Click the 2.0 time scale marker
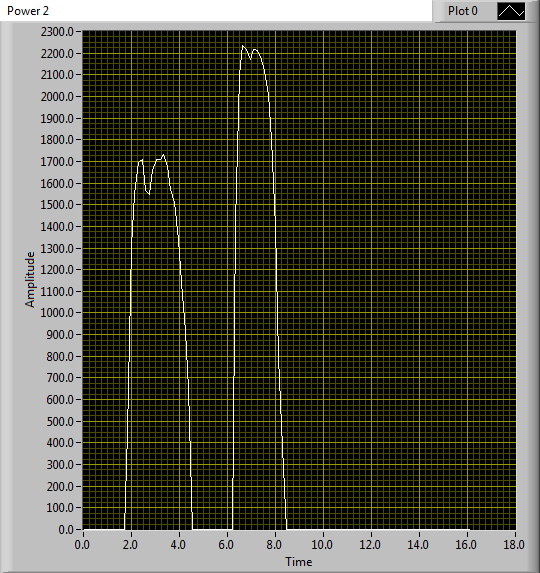The width and height of the screenshot is (540, 573). 130,545
